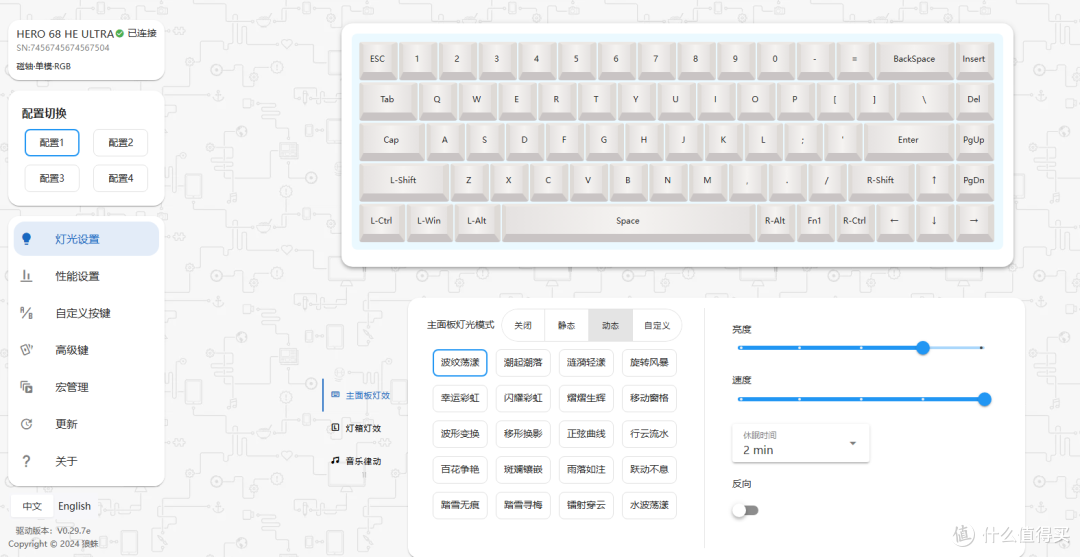This screenshot has width=1080, height=557.
Task: Choose the 镭射穿云 lighting effect
Action: [586, 505]
